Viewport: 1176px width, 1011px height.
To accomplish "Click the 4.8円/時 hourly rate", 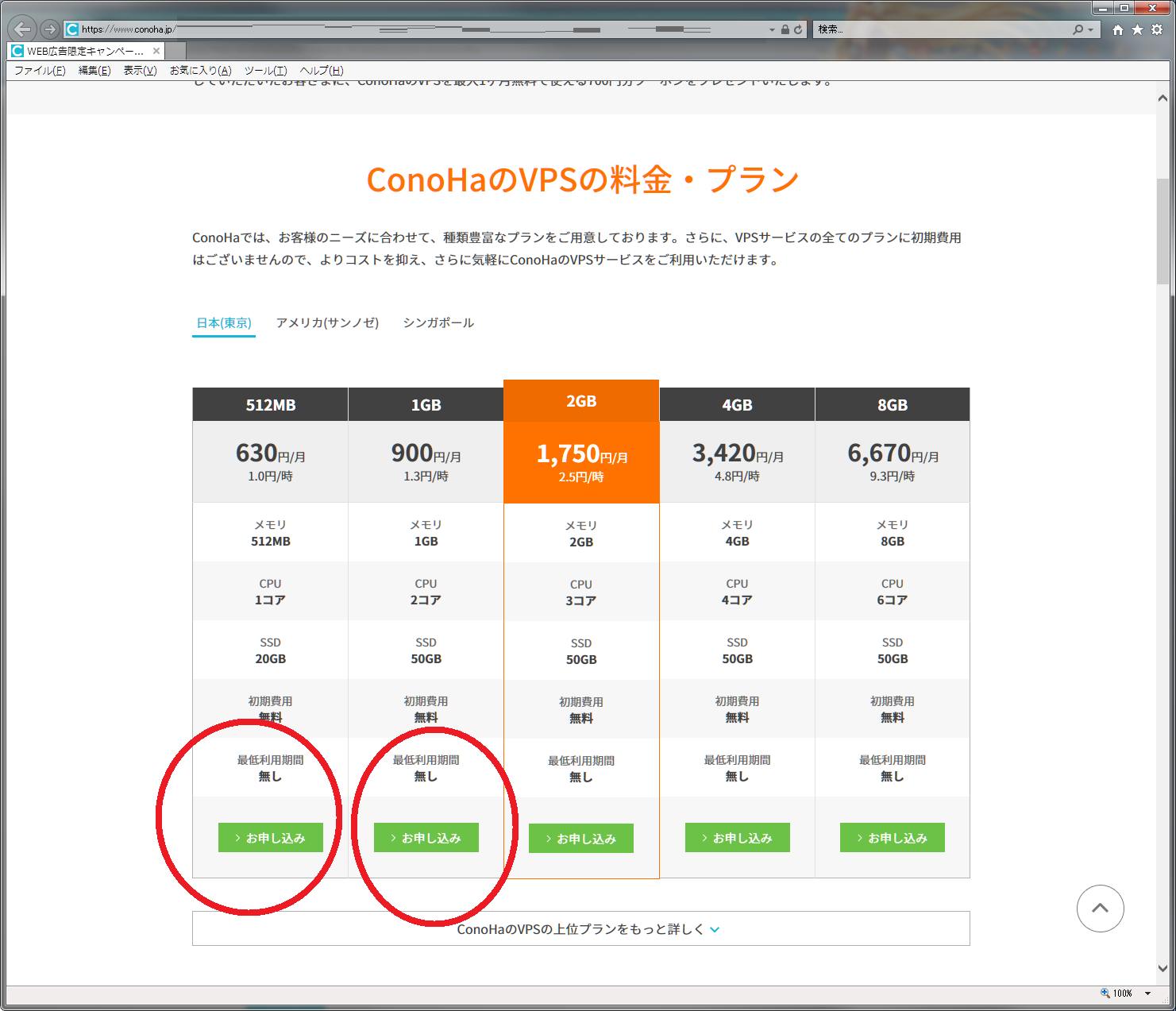I will point(738,477).
